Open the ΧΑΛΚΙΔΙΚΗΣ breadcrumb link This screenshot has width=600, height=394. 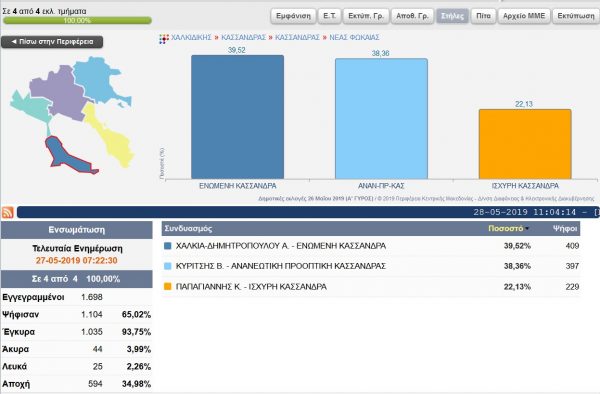point(191,37)
